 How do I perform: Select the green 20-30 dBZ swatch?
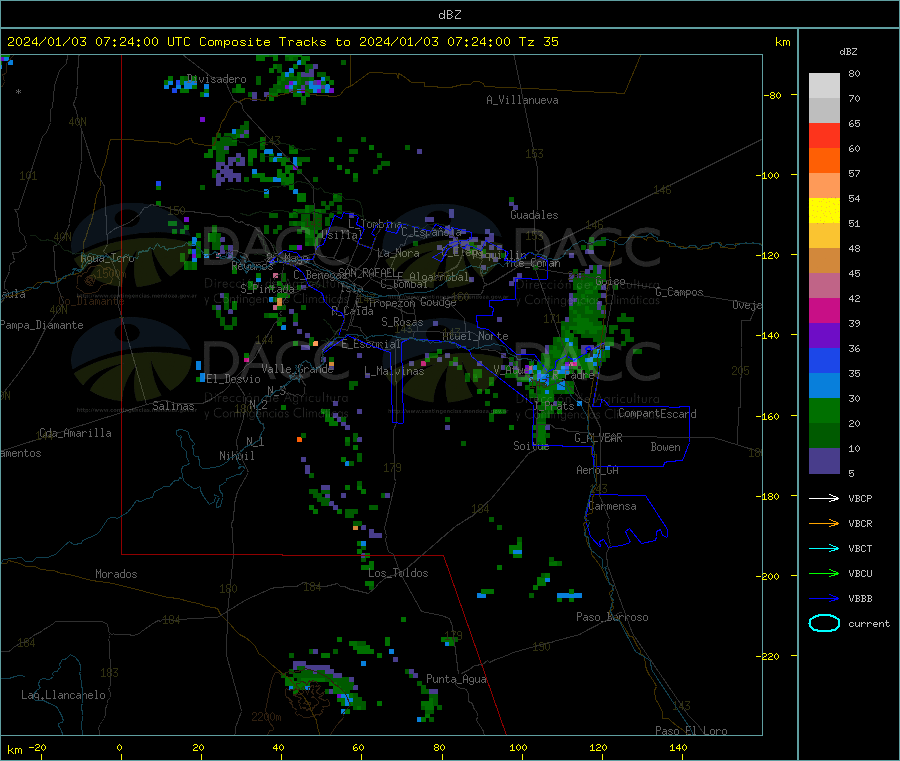(x=824, y=410)
